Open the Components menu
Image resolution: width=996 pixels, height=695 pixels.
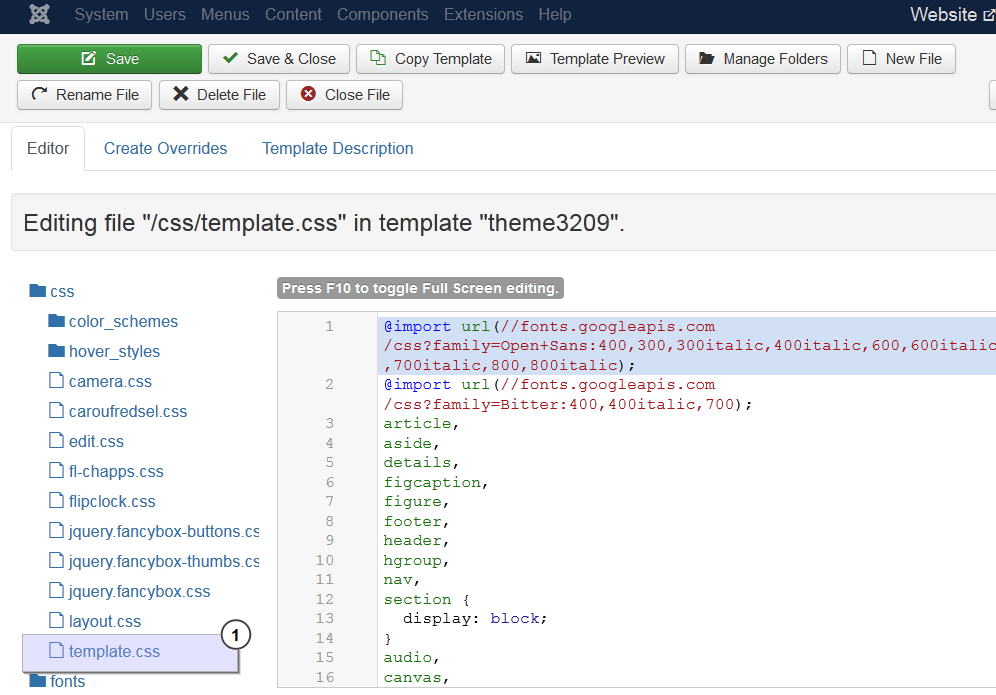tap(382, 14)
